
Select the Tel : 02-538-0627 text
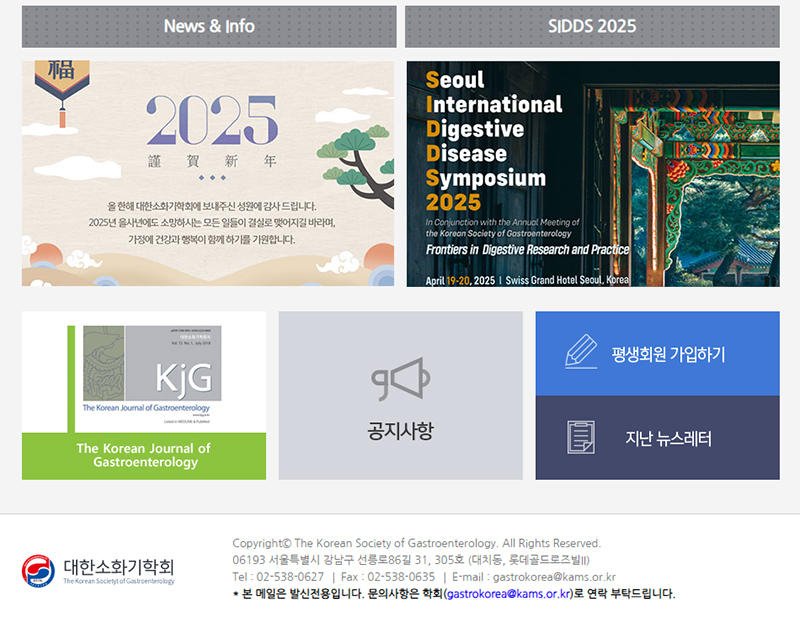pyautogui.click(x=278, y=577)
